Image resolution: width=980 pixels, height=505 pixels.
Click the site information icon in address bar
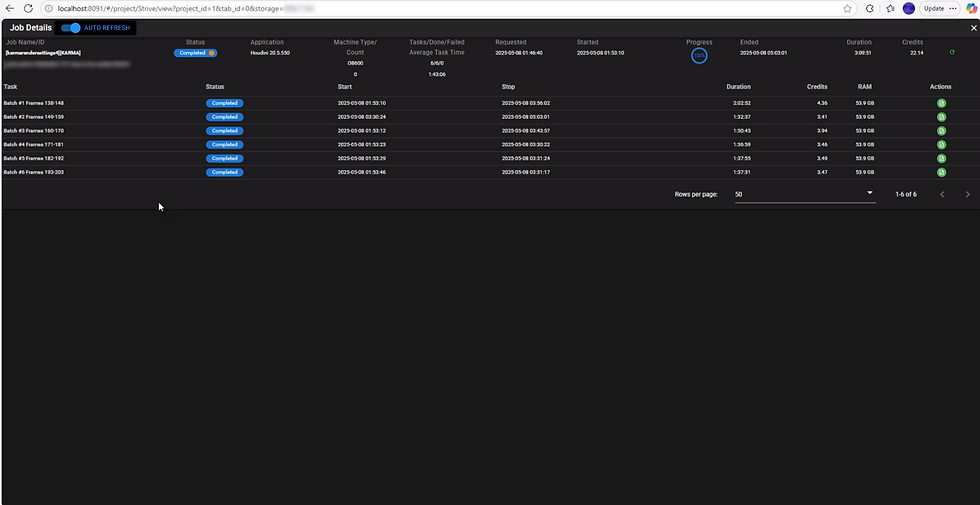(48, 9)
